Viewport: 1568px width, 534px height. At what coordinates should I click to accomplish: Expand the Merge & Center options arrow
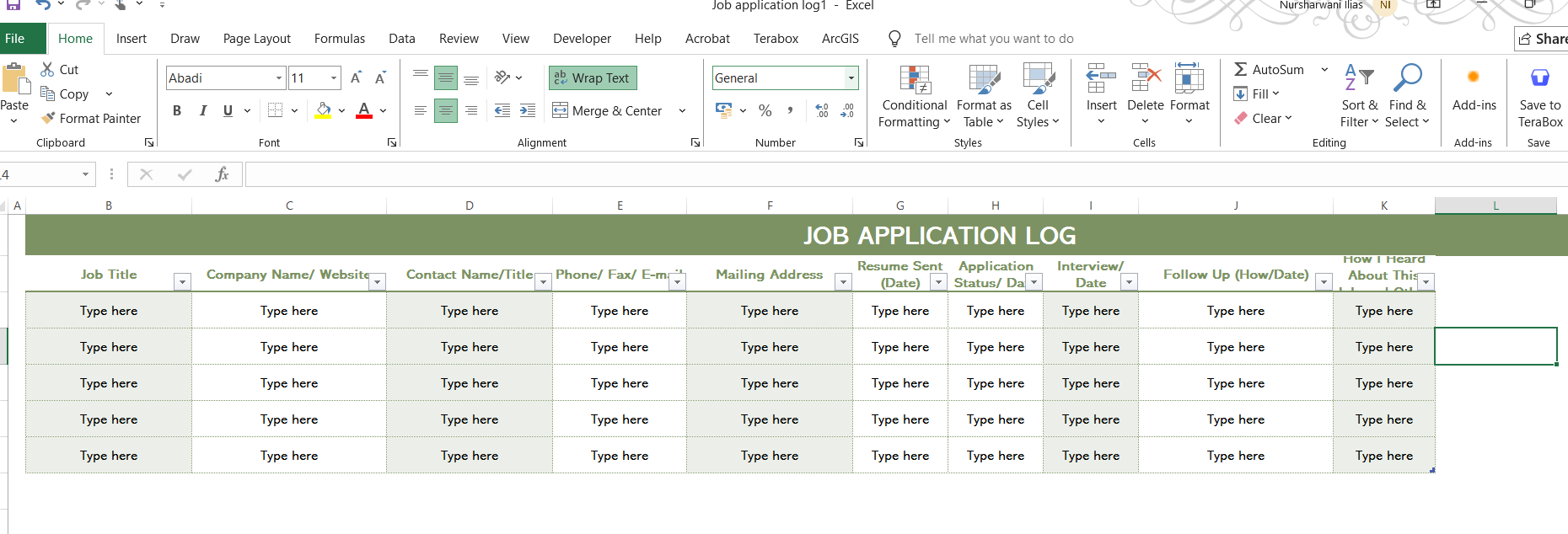(x=682, y=110)
